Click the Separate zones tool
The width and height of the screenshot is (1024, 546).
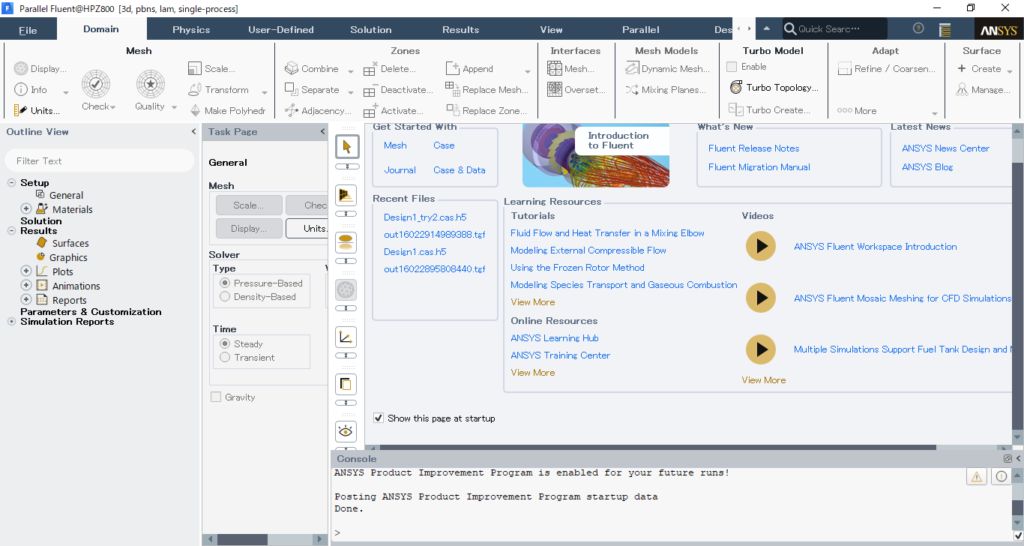[x=312, y=89]
